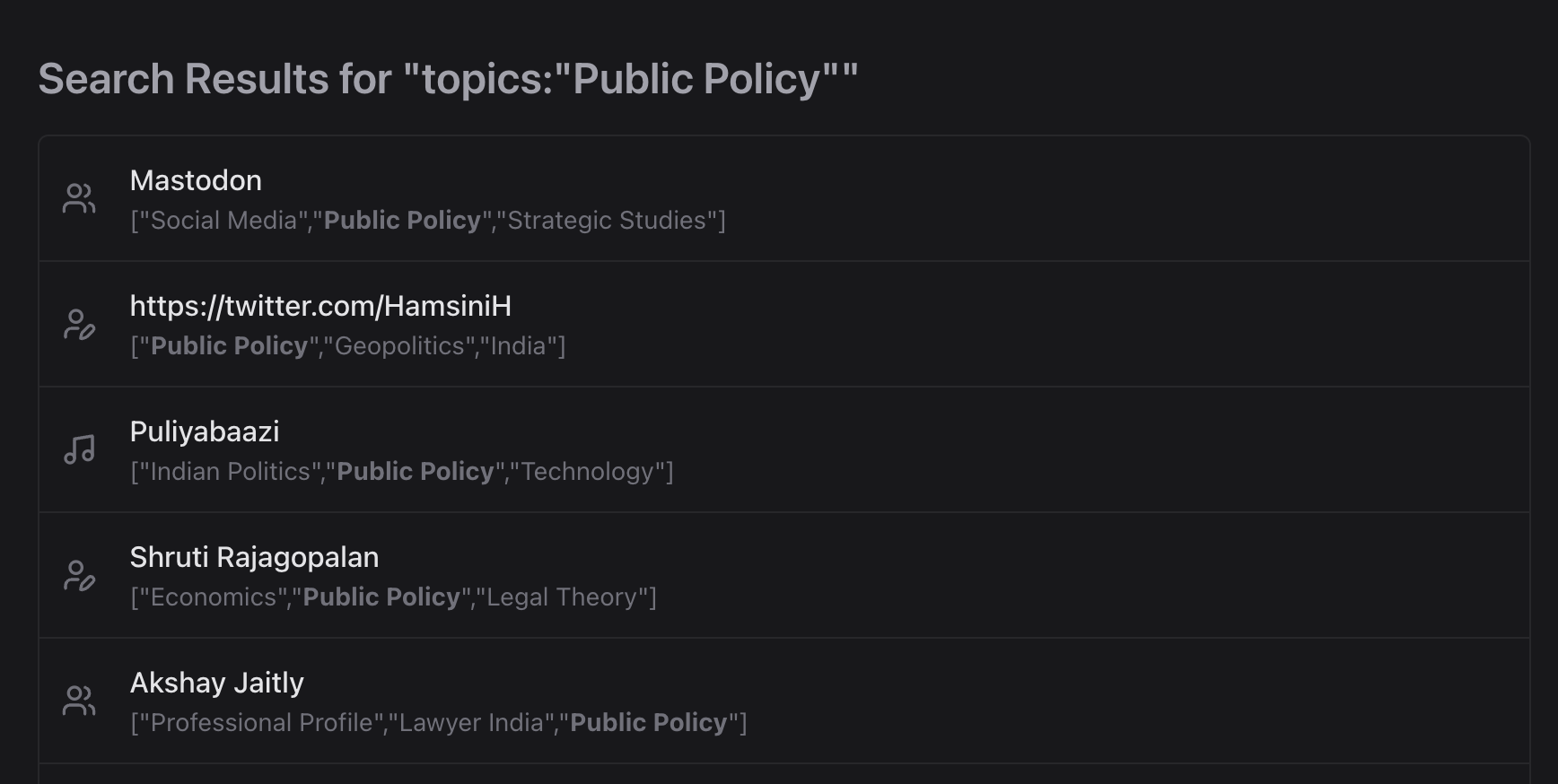Click the music note icon beside Puliyabaazi
1558x784 pixels.
pos(79,449)
